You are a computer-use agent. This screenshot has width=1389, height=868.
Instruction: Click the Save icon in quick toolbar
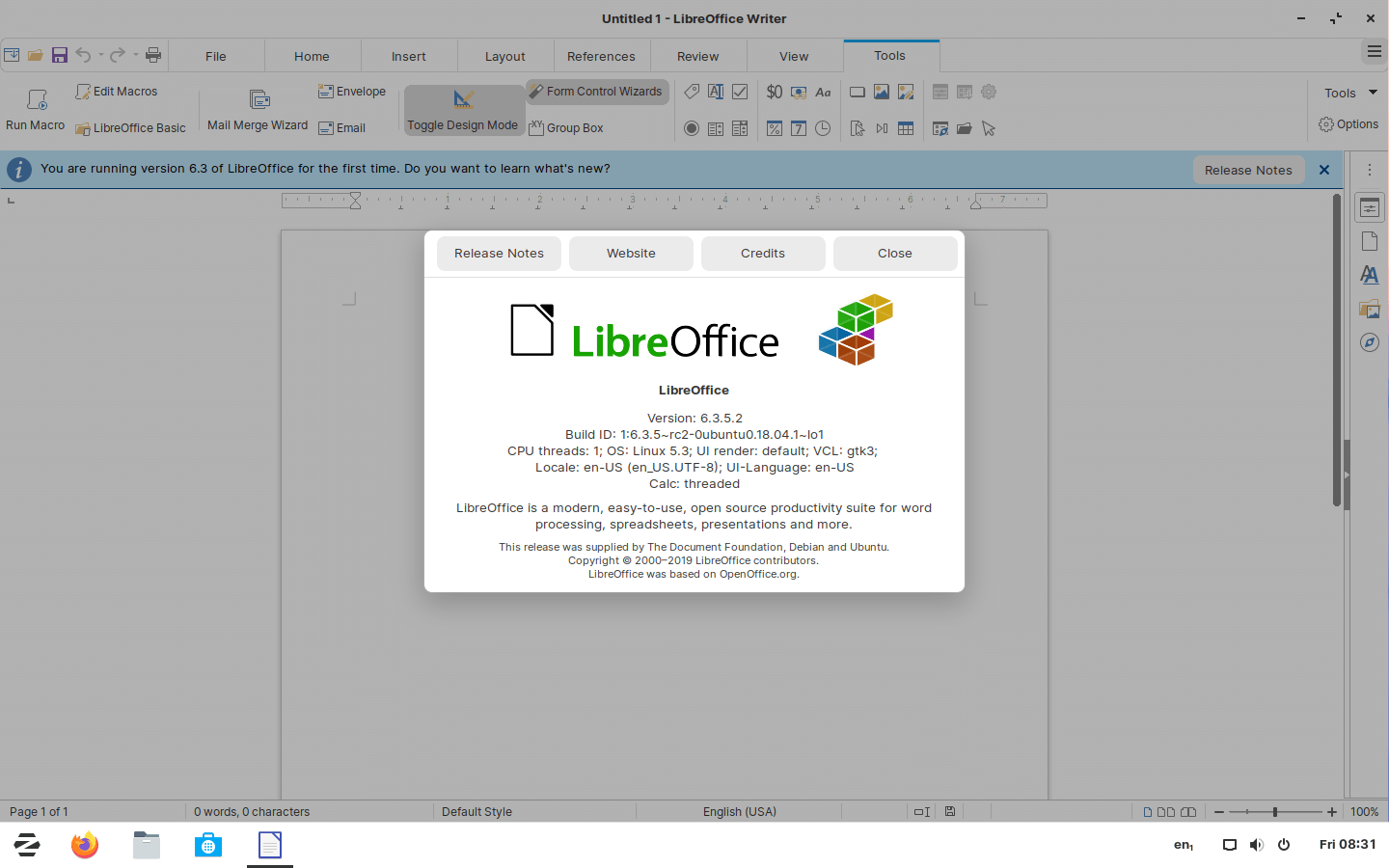click(60, 55)
